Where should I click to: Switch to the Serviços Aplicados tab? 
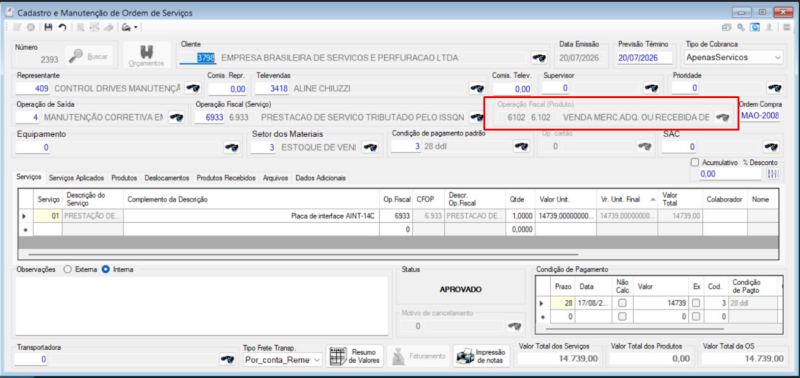pos(77,178)
